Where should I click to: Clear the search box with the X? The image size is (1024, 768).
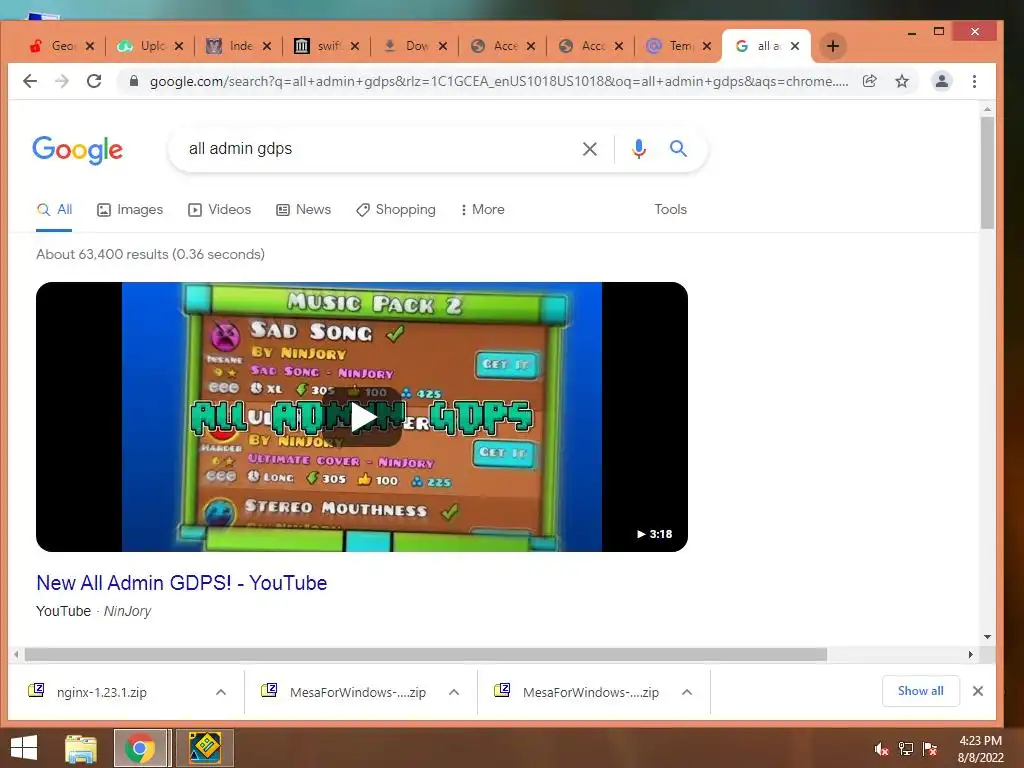tap(590, 149)
